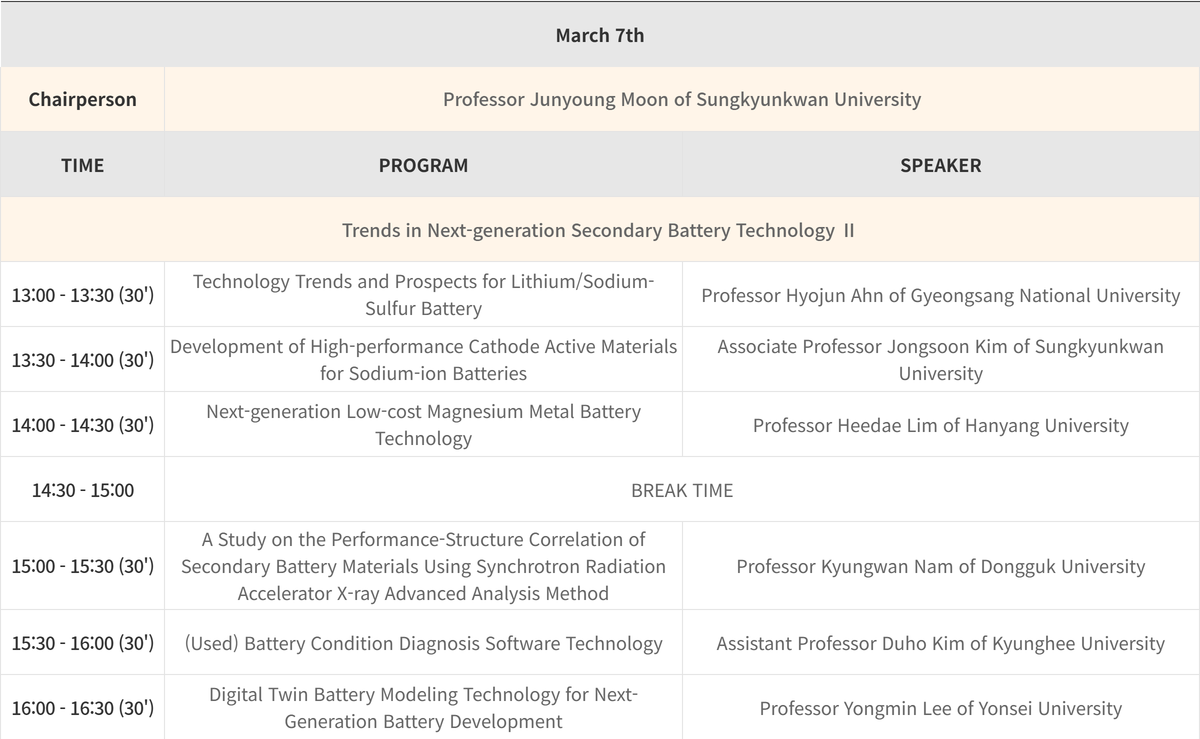The image size is (1200, 739).
Task: Click the PROGRAM column header
Action: 423,165
